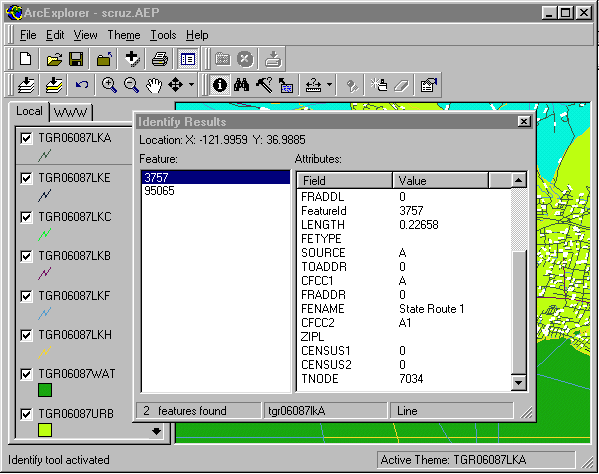Save project using the floppy disk icon
The width and height of the screenshot is (599, 474).
pos(76,59)
